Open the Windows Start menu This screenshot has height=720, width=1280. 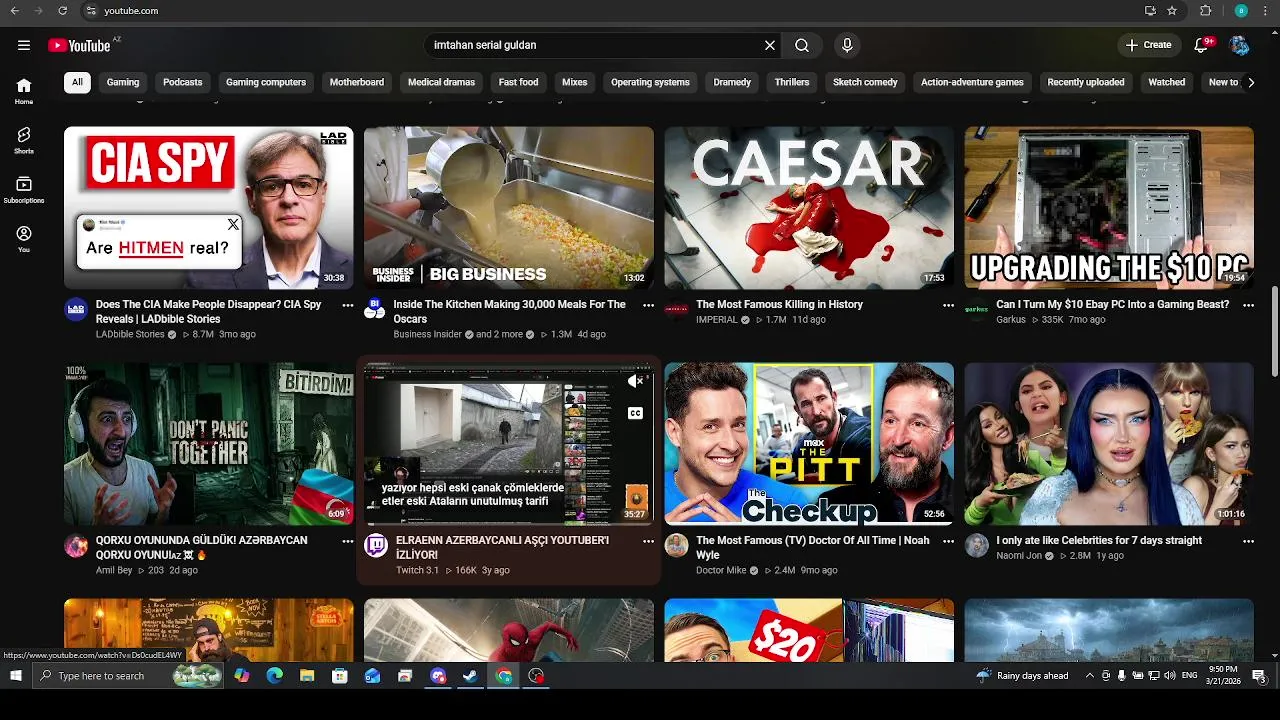pos(15,676)
